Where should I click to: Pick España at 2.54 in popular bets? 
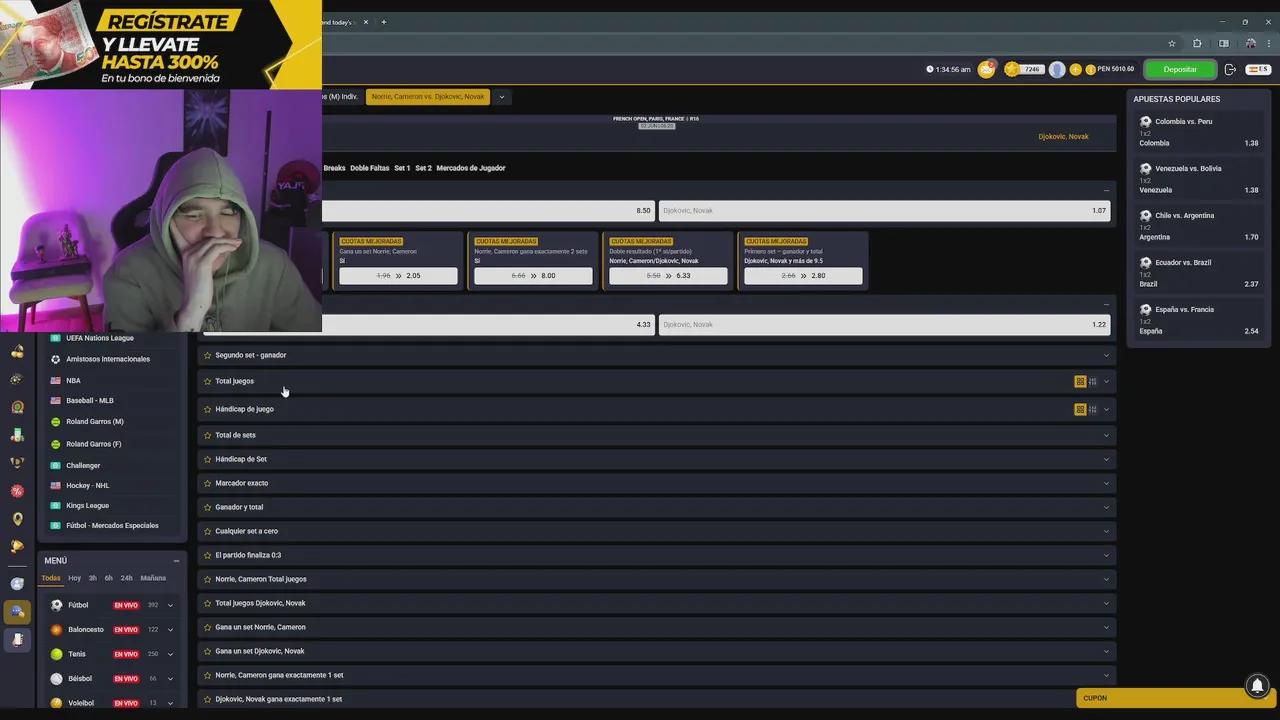[1198, 331]
